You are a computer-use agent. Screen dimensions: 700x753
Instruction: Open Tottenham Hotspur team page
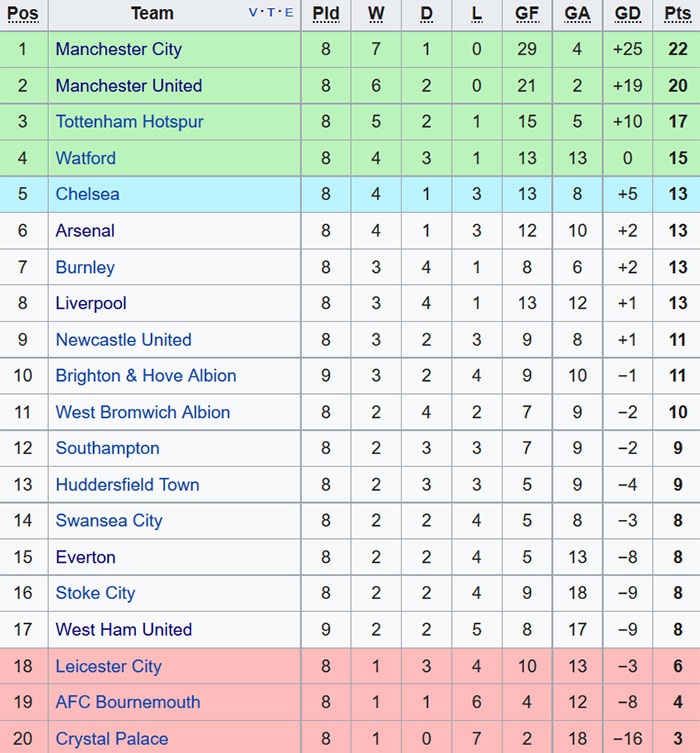coord(129,122)
